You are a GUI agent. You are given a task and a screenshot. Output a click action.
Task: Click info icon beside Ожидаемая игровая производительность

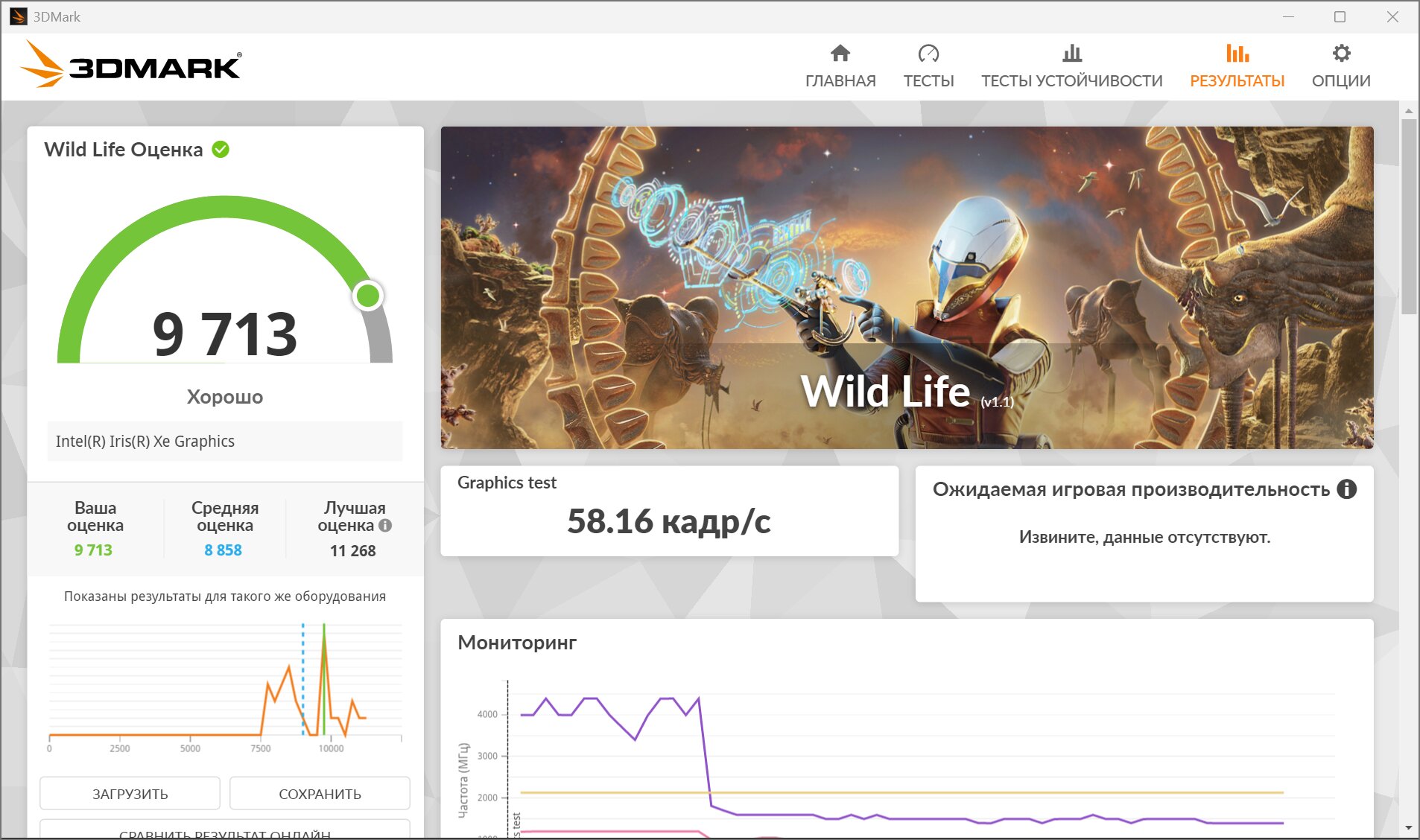1347,489
